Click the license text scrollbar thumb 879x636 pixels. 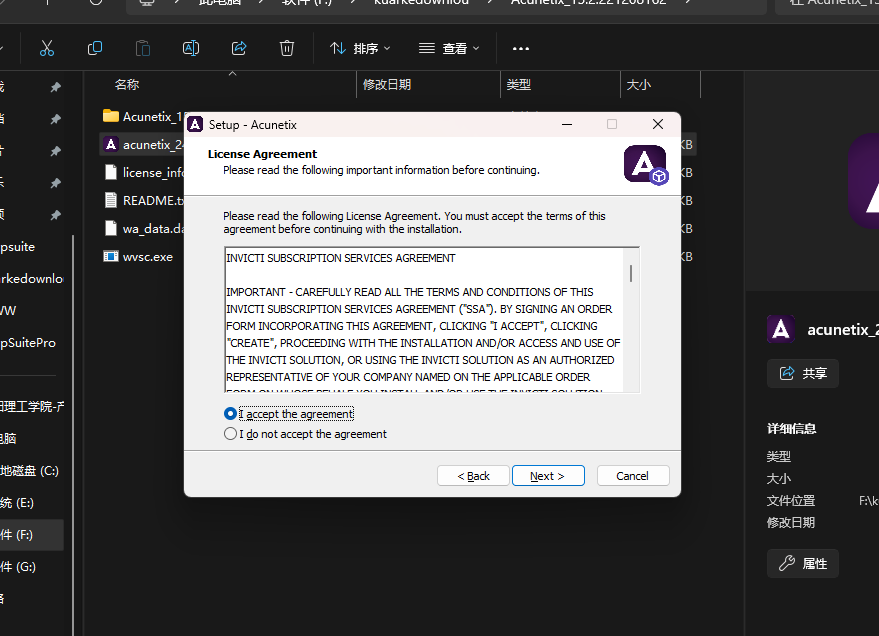[631, 273]
